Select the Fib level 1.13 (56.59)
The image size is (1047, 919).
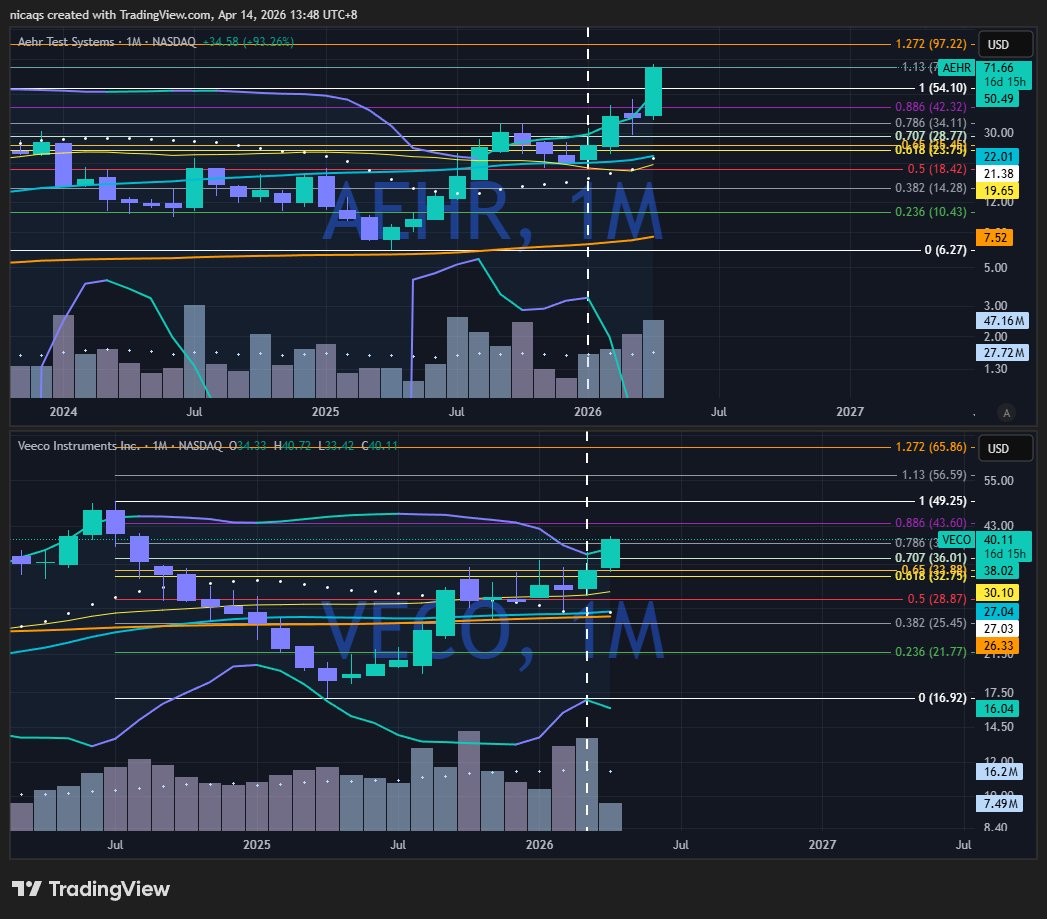(x=934, y=475)
